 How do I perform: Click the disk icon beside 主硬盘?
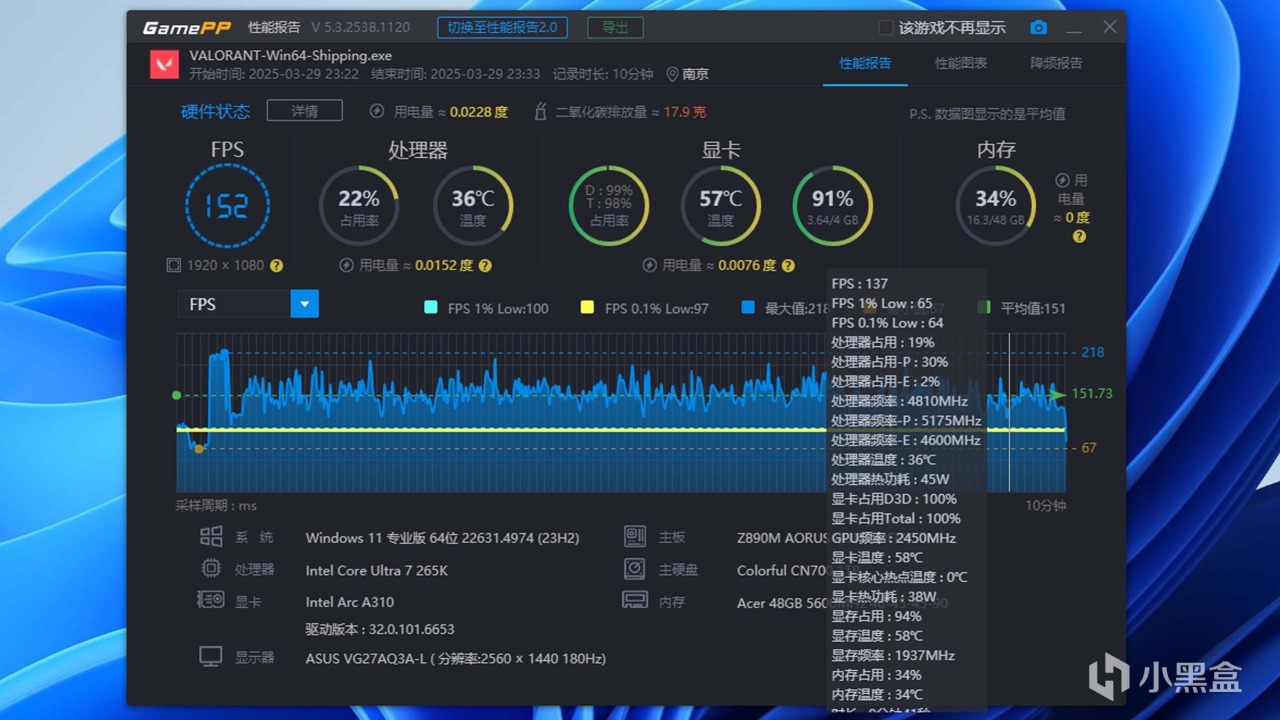point(635,569)
